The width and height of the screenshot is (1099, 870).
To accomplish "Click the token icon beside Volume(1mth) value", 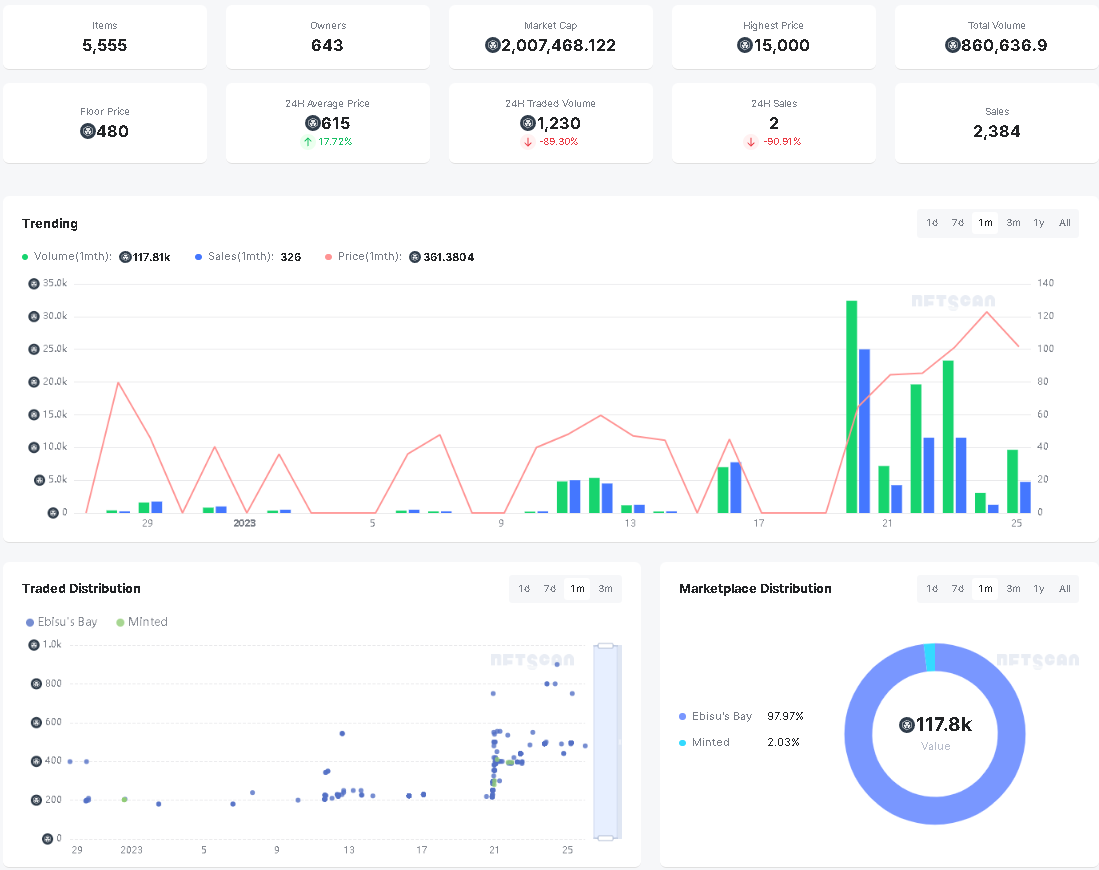I will [123, 257].
